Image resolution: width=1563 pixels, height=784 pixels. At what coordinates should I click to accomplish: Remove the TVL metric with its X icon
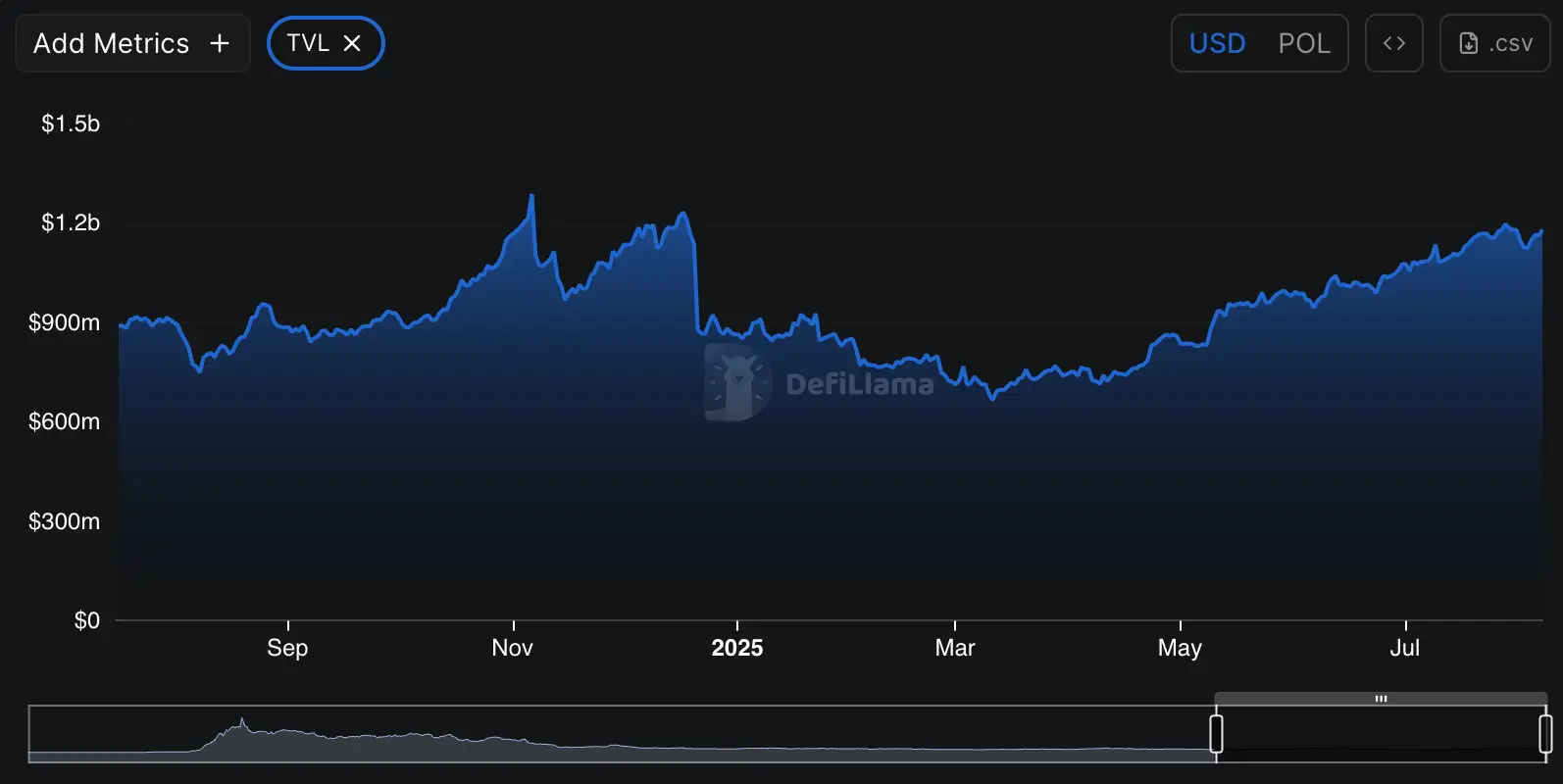point(352,43)
